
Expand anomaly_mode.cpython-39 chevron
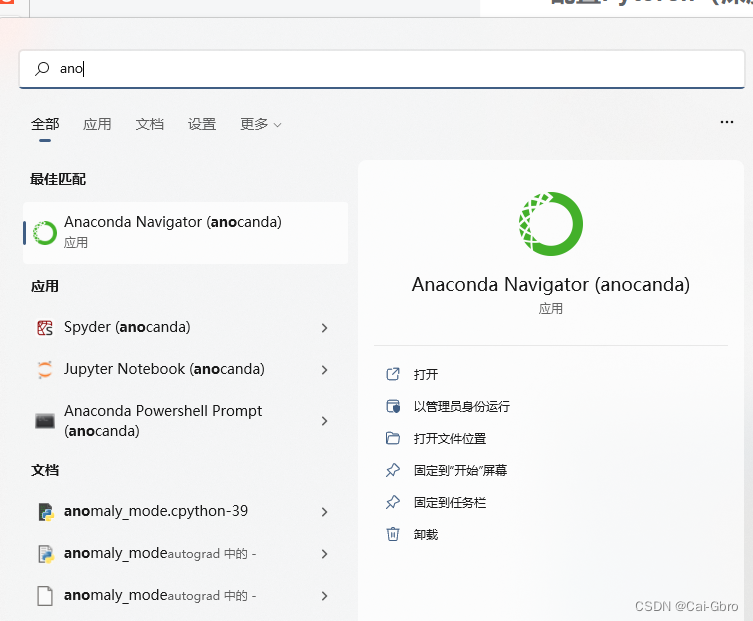point(325,512)
